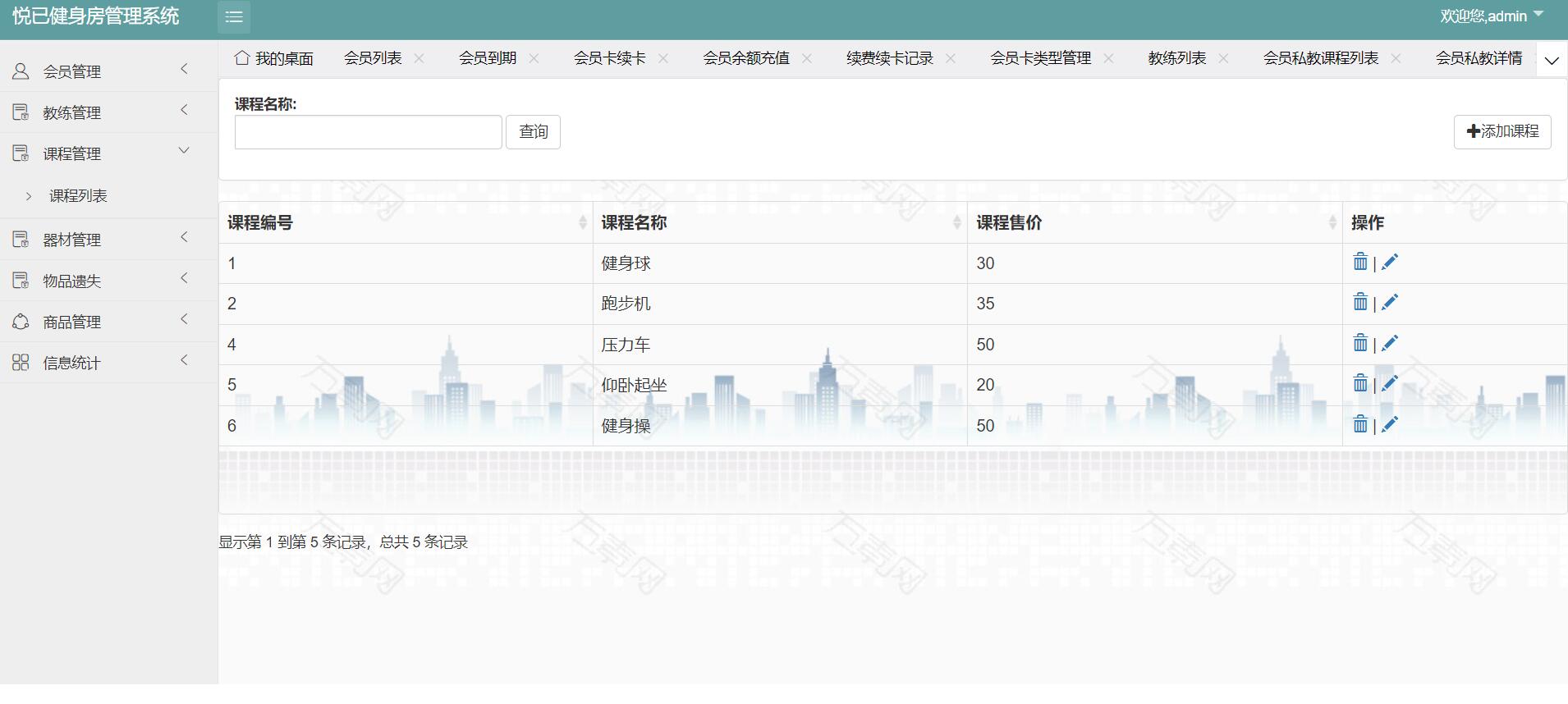This screenshot has width=1568, height=704.
Task: Close the 会员余额充值 tab
Action: [807, 58]
